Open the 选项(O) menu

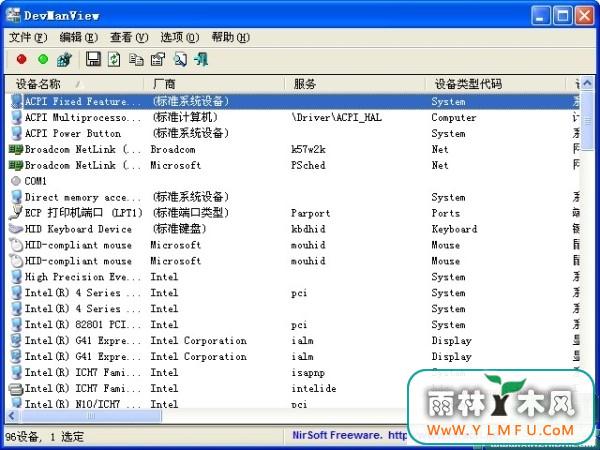180,38
